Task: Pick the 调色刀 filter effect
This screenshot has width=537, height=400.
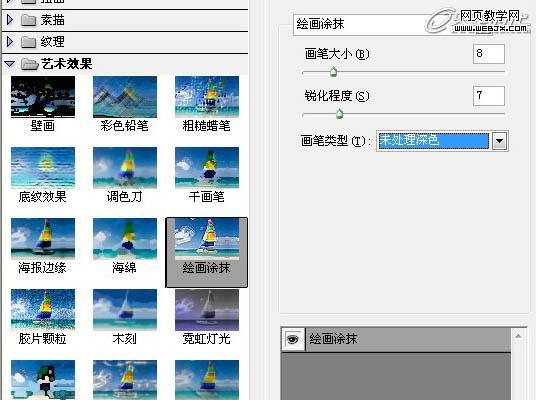Action: tap(125, 168)
